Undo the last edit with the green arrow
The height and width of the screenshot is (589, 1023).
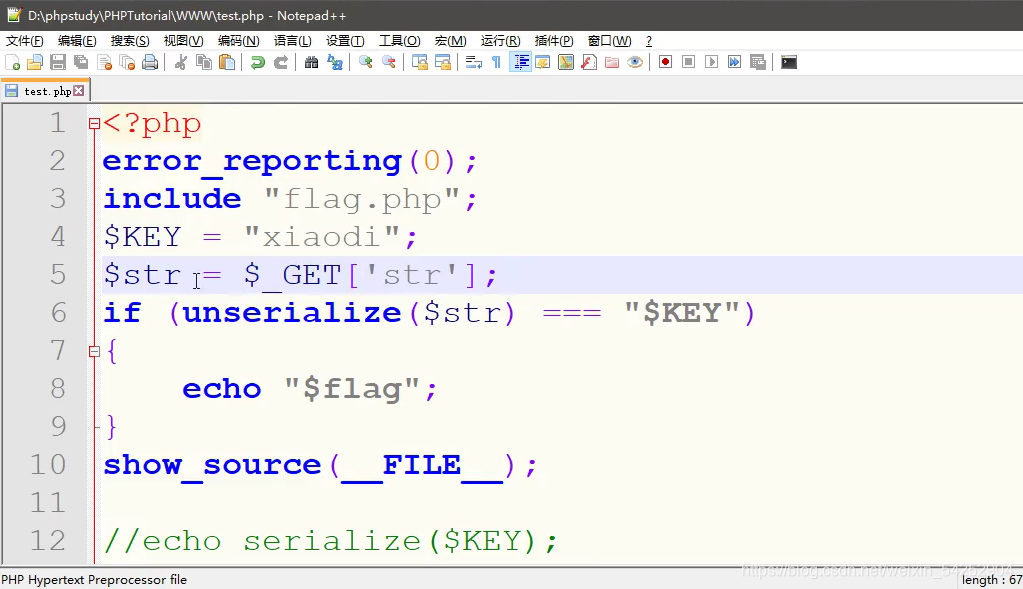(x=258, y=62)
